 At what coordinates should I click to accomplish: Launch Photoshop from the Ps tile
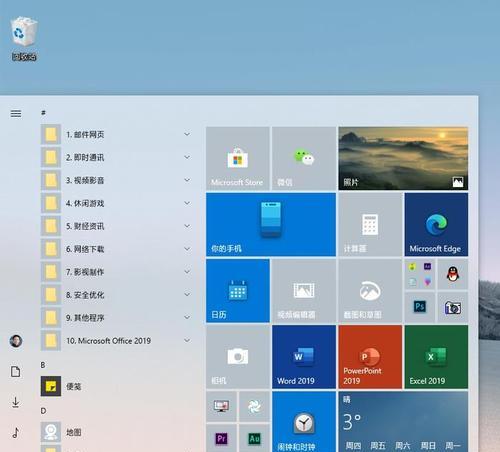pyautogui.click(x=420, y=307)
